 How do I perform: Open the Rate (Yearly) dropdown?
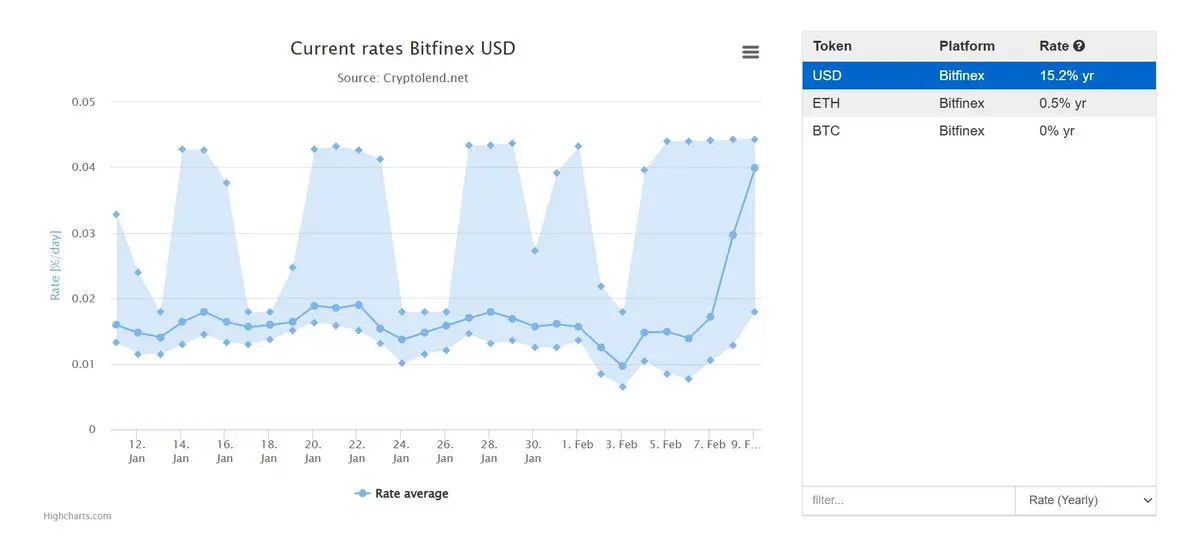(x=1085, y=500)
